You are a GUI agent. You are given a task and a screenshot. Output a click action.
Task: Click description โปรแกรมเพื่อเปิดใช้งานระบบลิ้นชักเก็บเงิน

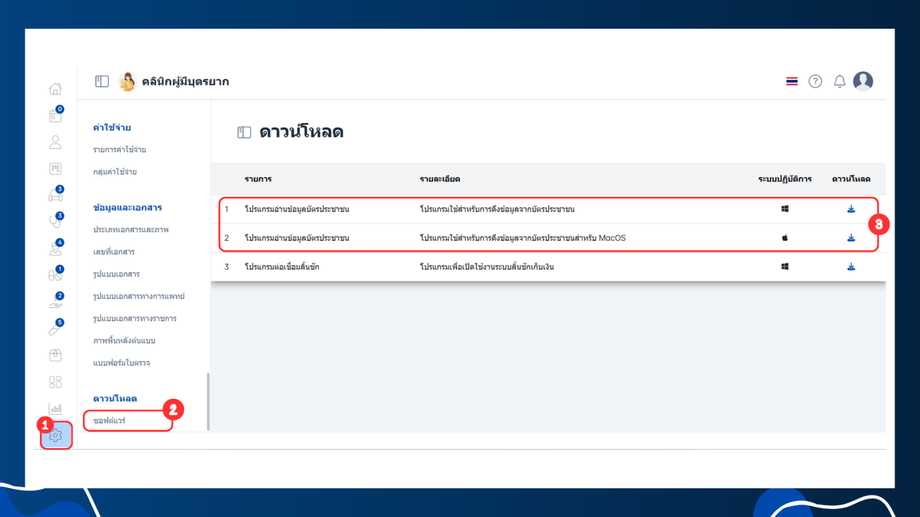pyautogui.click(x=487, y=266)
